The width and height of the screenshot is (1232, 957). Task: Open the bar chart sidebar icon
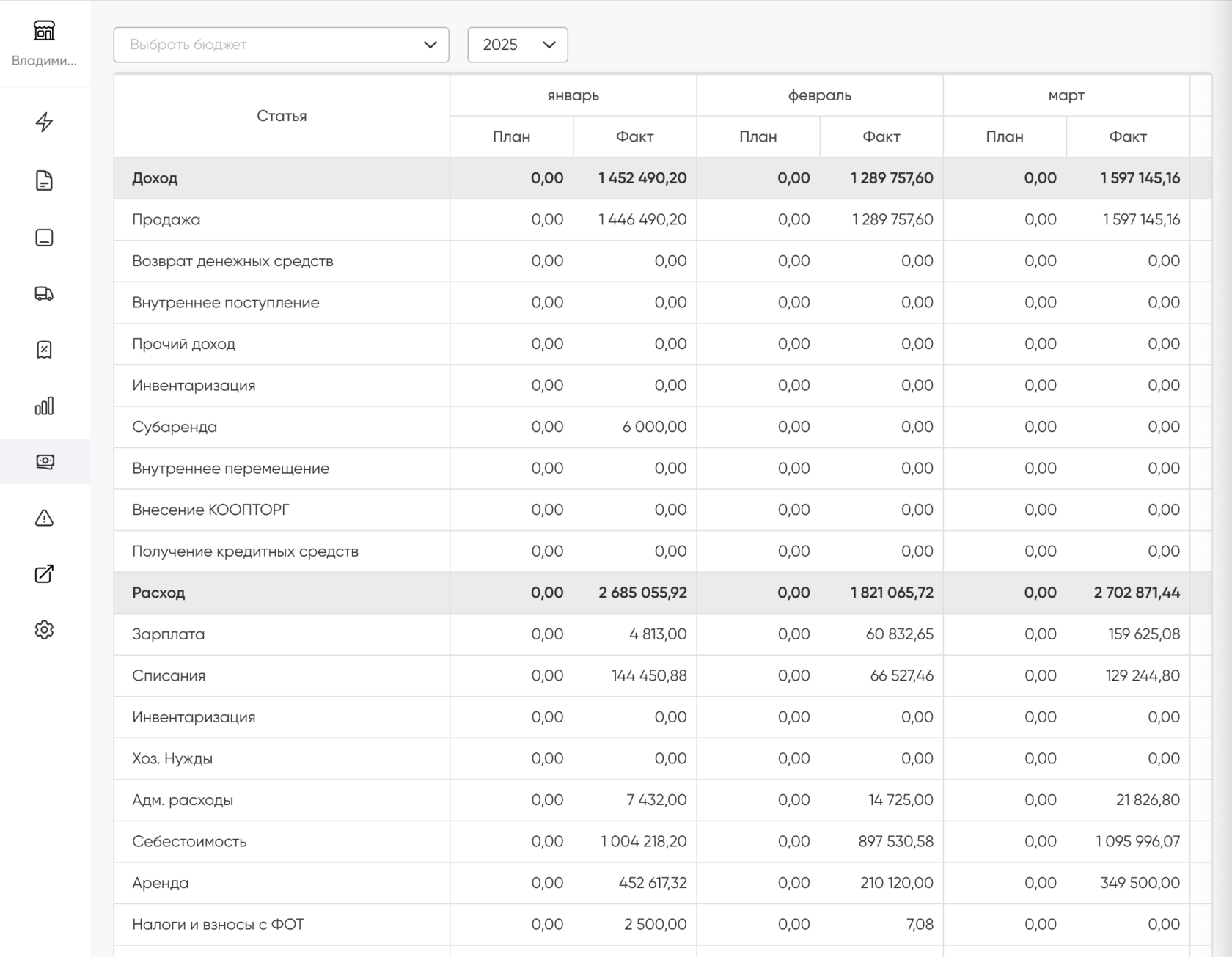pos(44,406)
